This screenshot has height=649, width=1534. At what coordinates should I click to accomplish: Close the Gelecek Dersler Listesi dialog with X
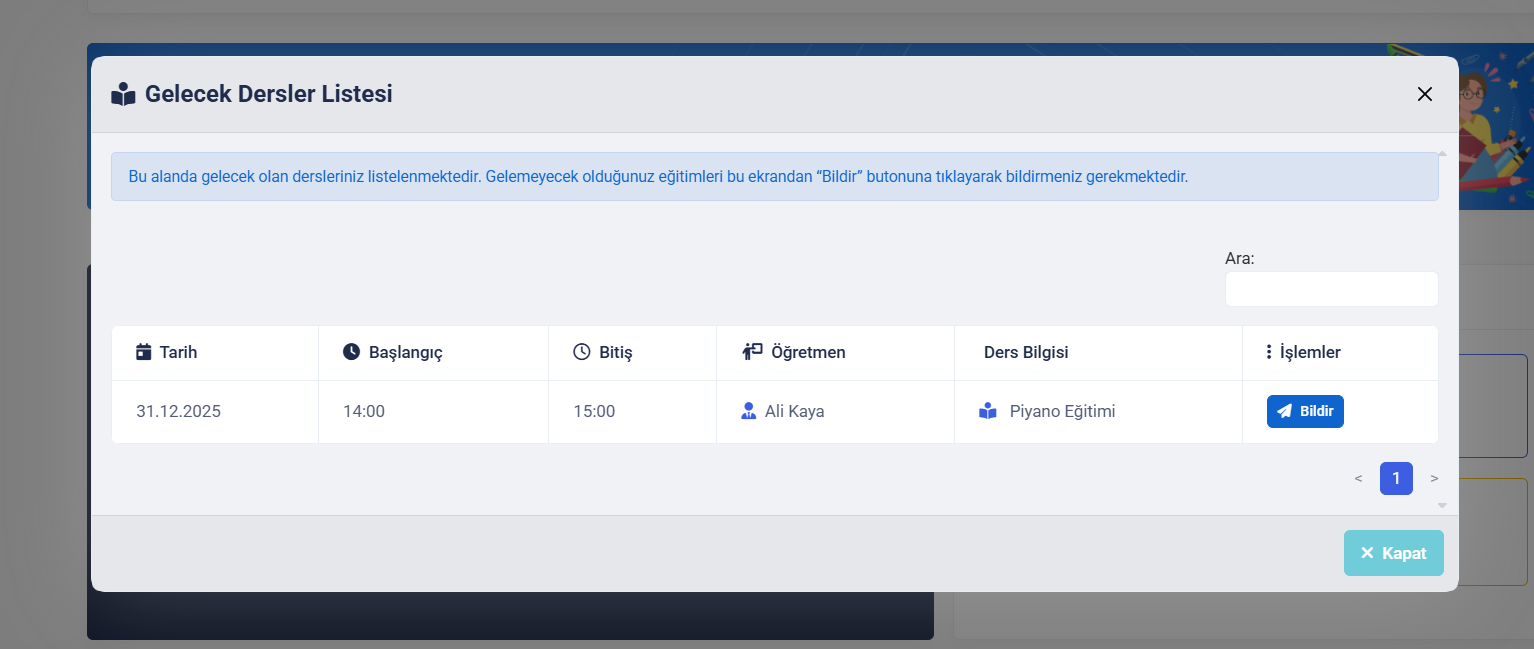pos(1425,94)
